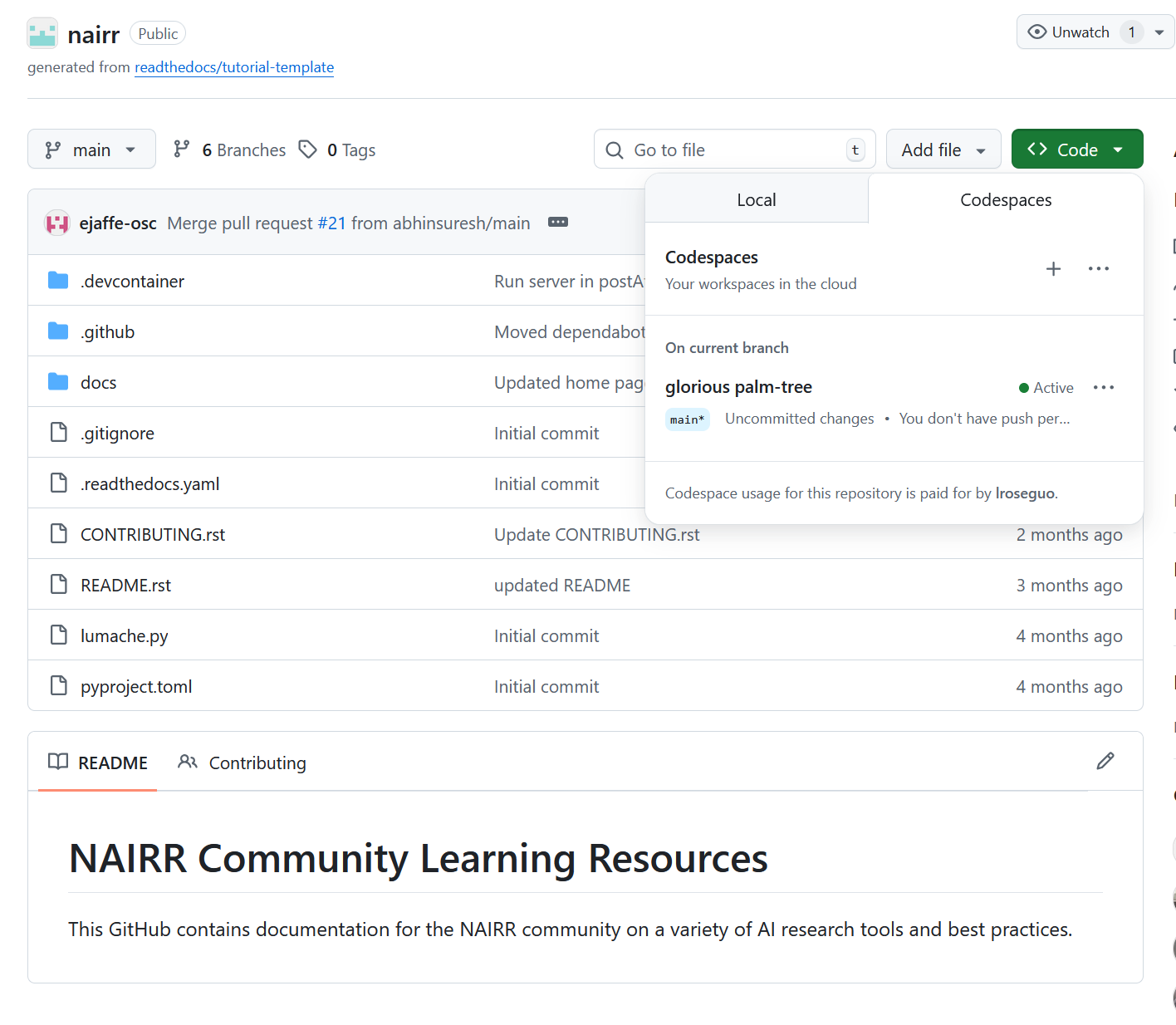Click the docs folder icon
This screenshot has width=1176, height=1025.
tap(58, 382)
